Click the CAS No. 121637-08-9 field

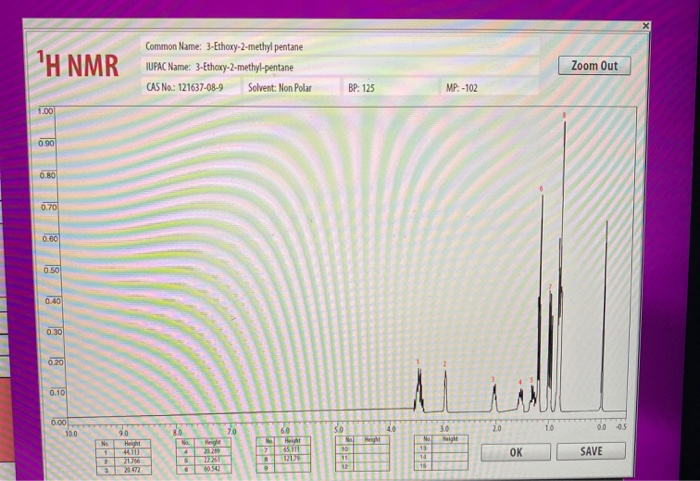point(191,87)
